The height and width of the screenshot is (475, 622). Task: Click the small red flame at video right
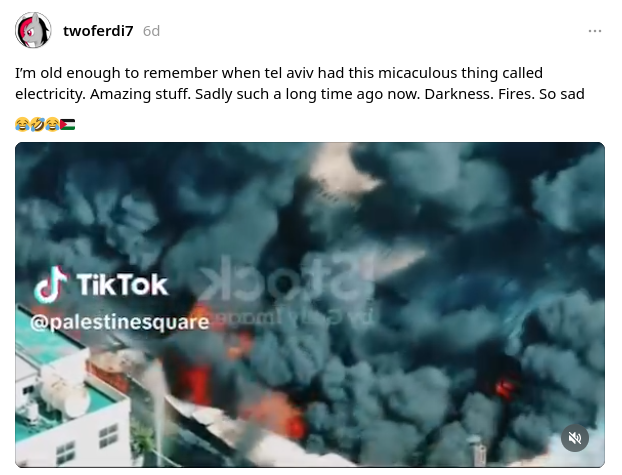(505, 388)
